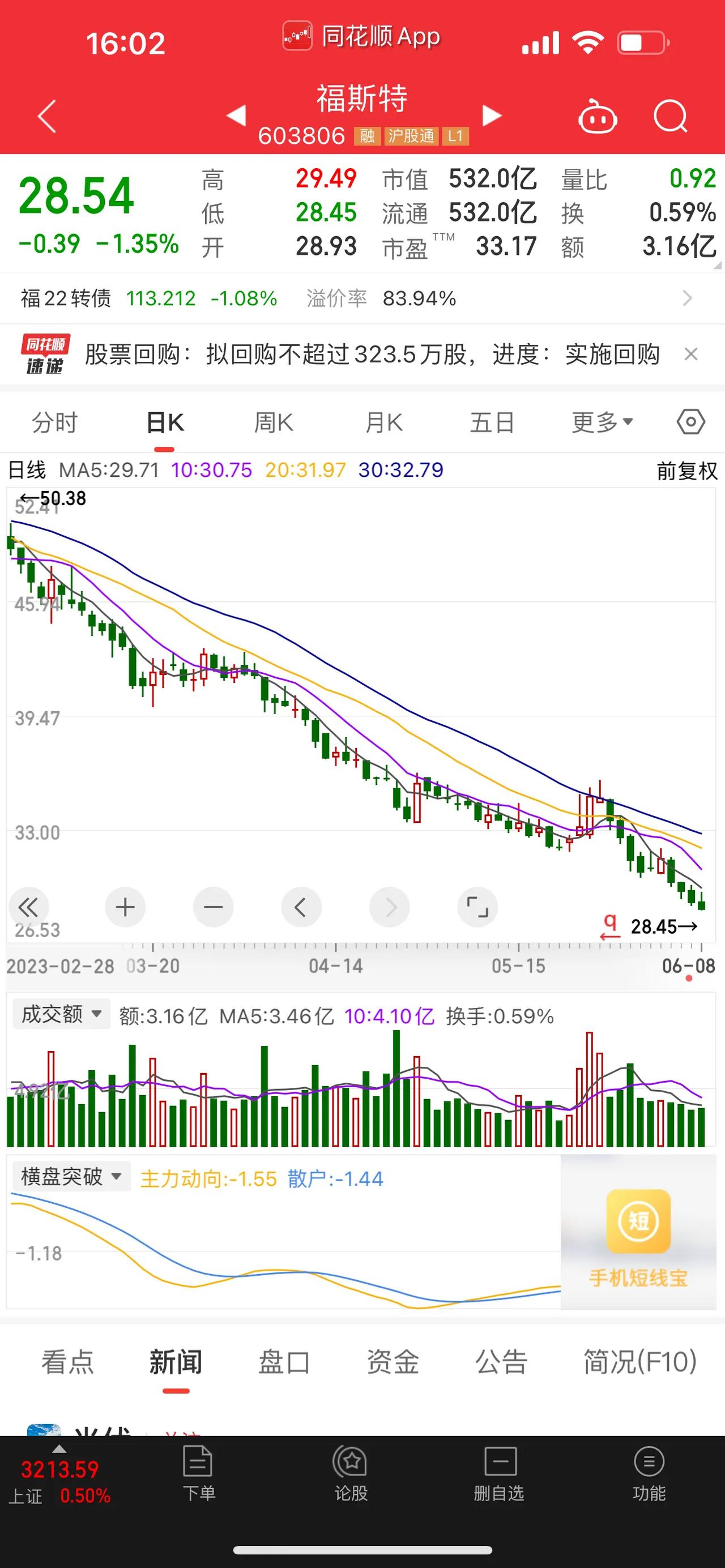Switch to 分时 chart tab
This screenshot has height=1568, width=725.
tap(55, 422)
